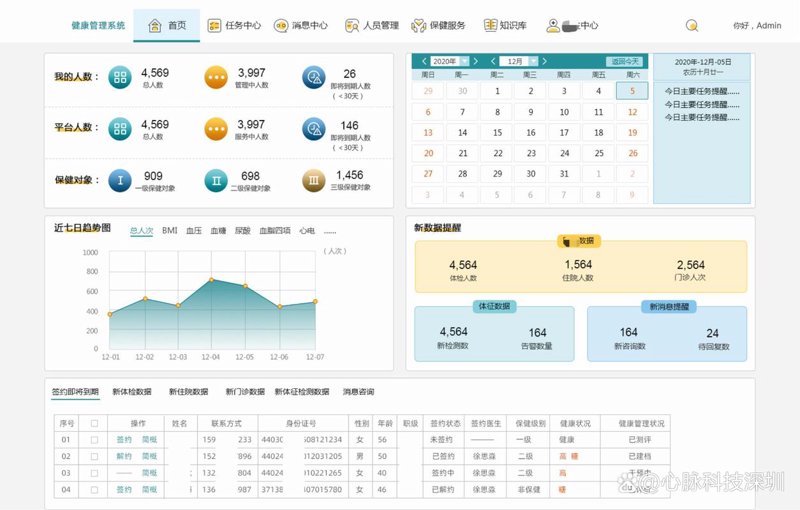Image resolution: width=800 pixels, height=510 pixels.
Task: Toggle the select-all checkbox in table header
Action: tap(94, 423)
